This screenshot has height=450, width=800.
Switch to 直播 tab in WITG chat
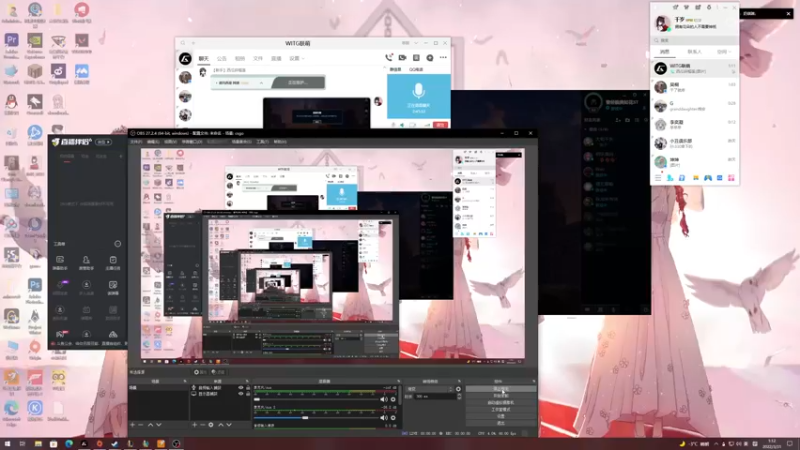pyautogui.click(x=276, y=58)
